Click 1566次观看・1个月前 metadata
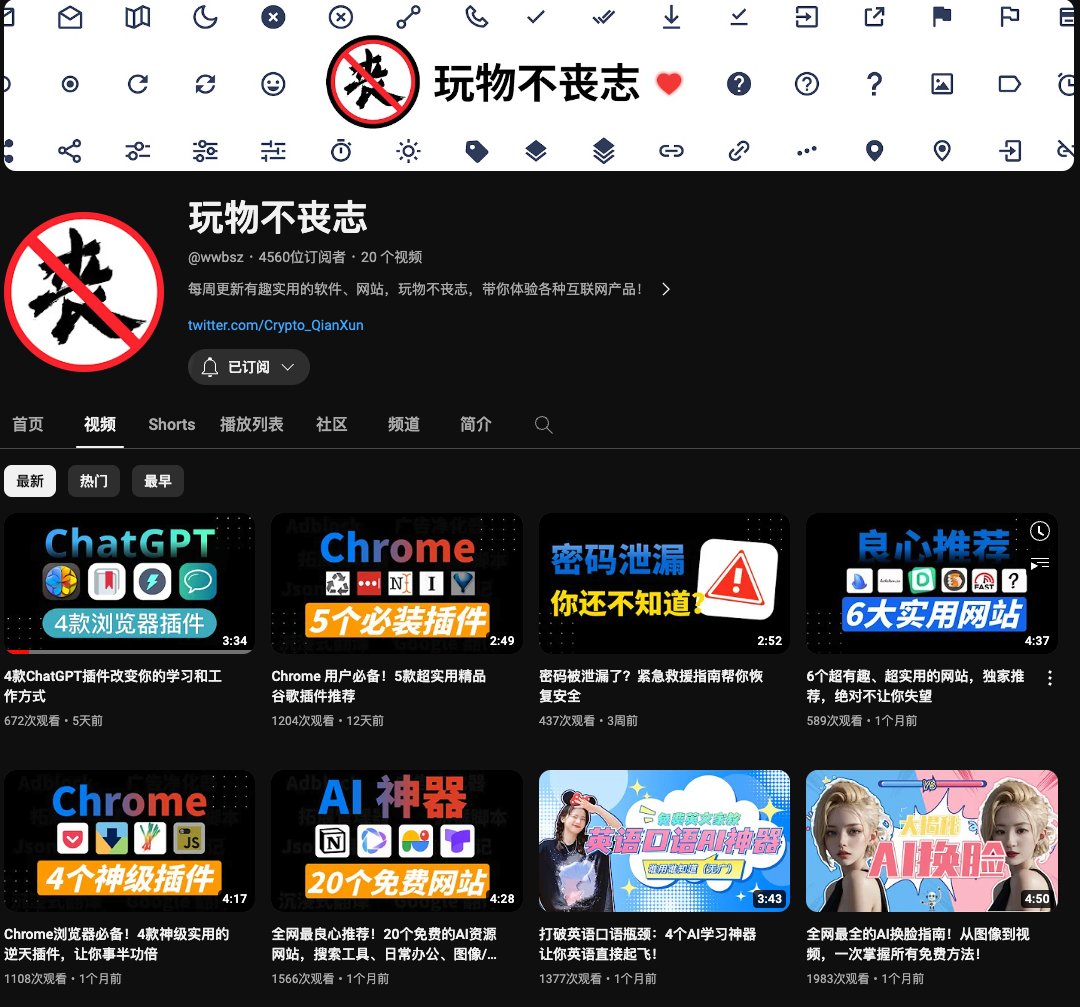1080x1007 pixels. (330, 978)
